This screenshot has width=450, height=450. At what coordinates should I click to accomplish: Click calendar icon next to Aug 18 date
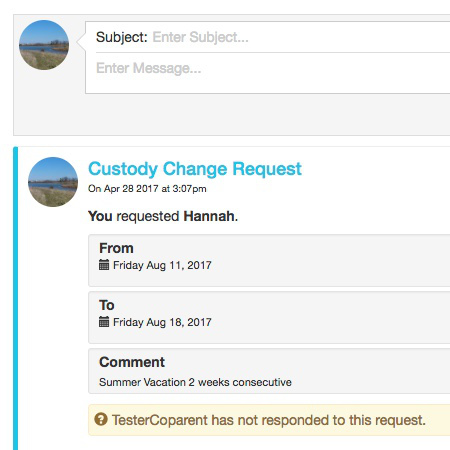[x=104, y=322]
